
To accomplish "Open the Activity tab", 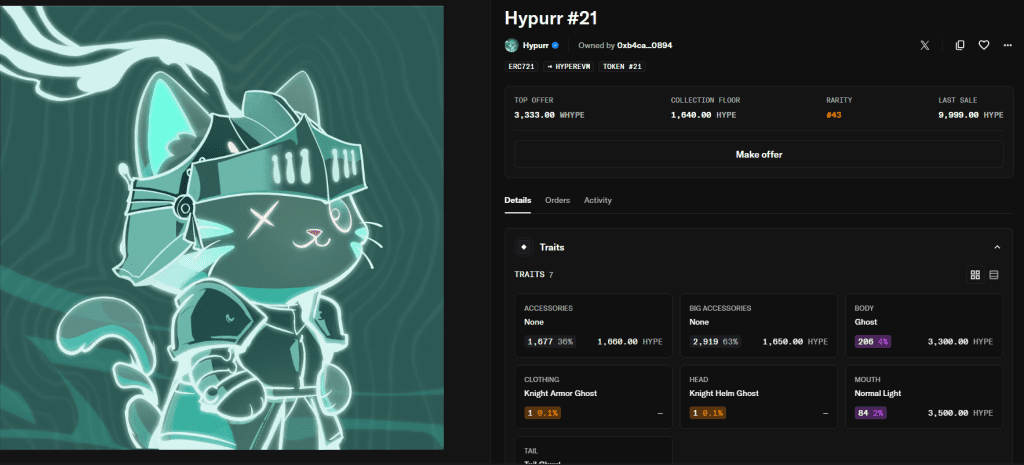I will click(x=598, y=200).
